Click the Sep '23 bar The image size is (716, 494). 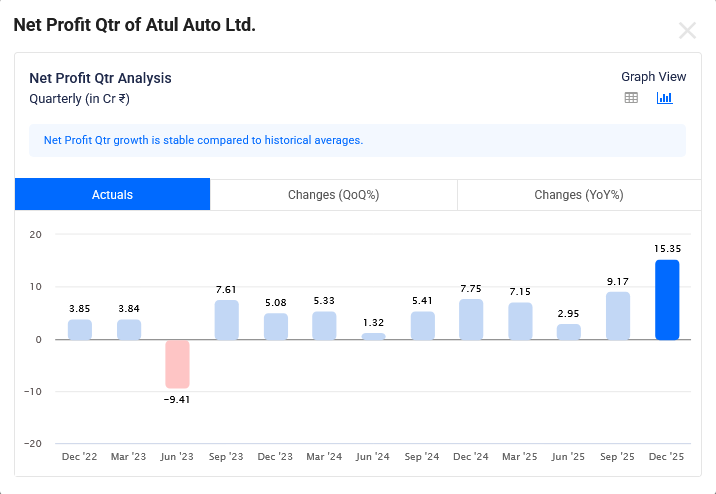(227, 320)
